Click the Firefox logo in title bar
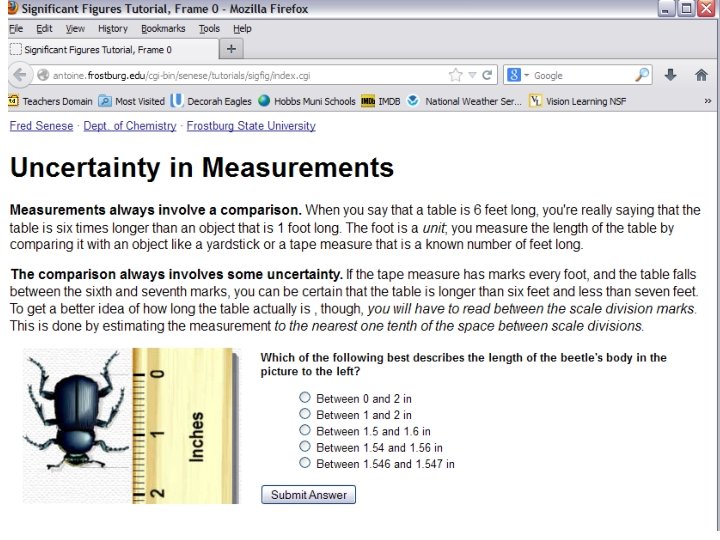 [13, 8]
